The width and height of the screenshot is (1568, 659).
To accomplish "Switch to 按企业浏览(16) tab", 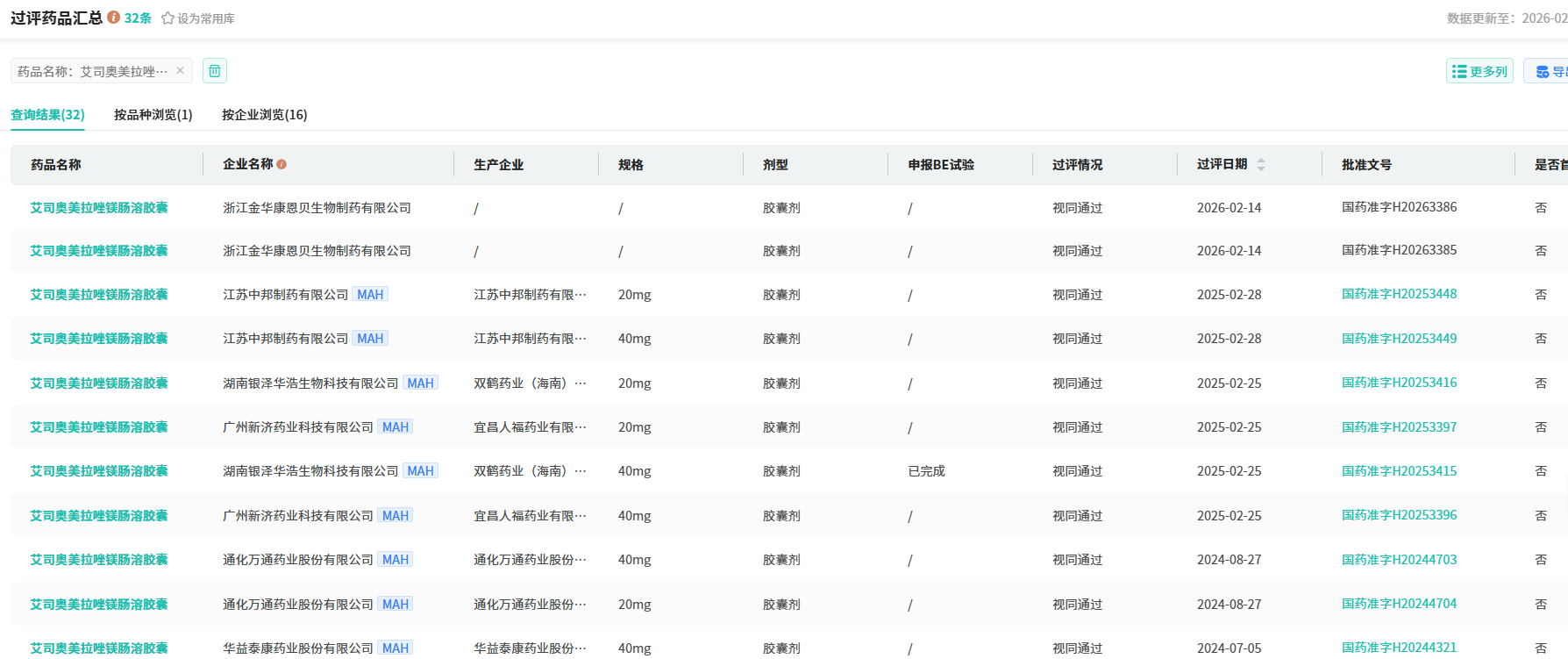I will 264,115.
